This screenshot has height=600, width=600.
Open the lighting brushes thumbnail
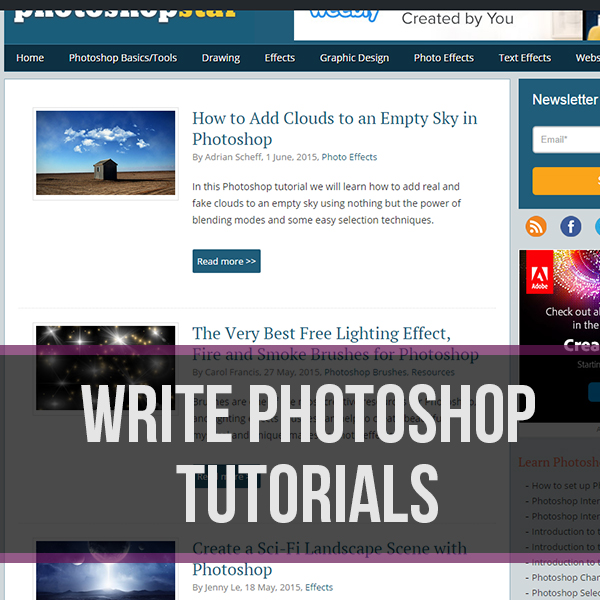pyautogui.click(x=106, y=368)
